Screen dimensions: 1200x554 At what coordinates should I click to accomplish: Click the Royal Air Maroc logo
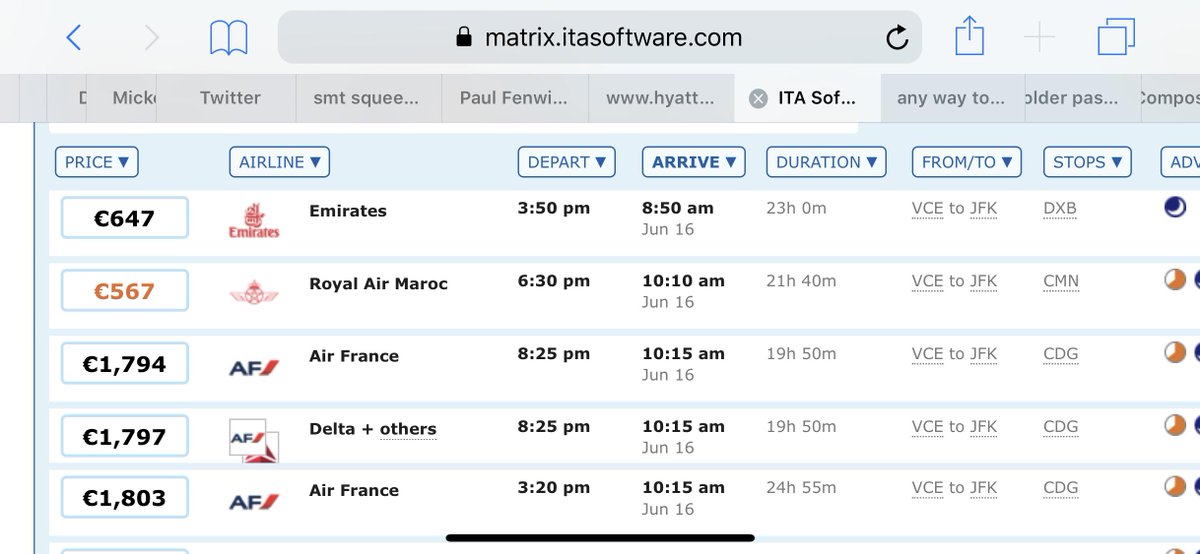254,293
